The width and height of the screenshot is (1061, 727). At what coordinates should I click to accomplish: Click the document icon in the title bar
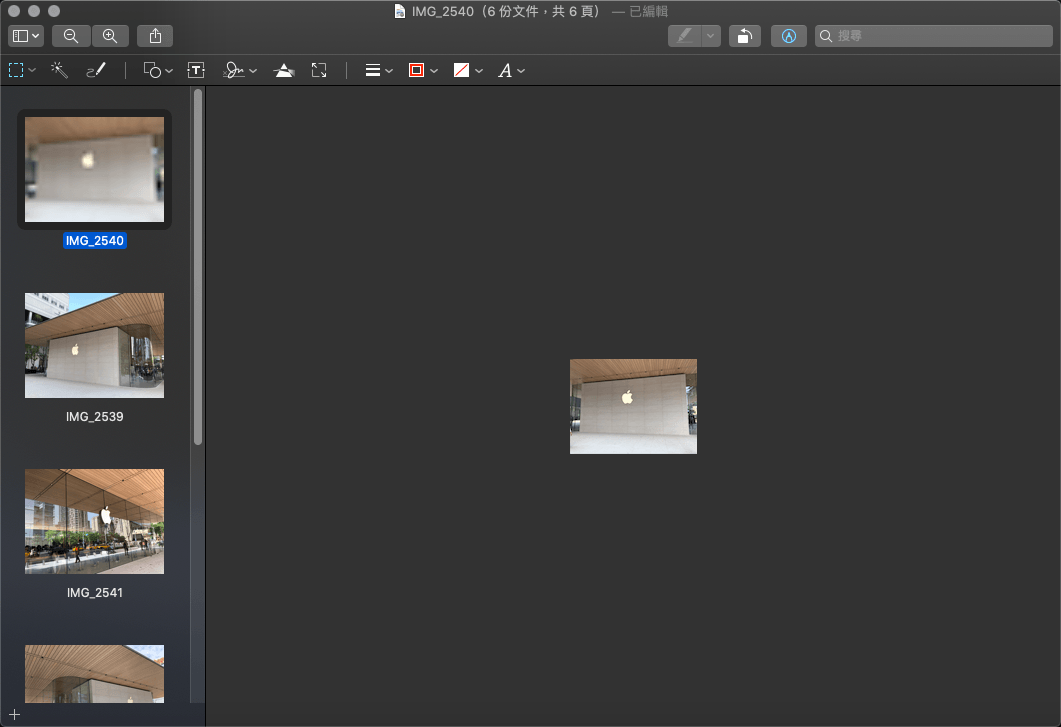point(400,11)
